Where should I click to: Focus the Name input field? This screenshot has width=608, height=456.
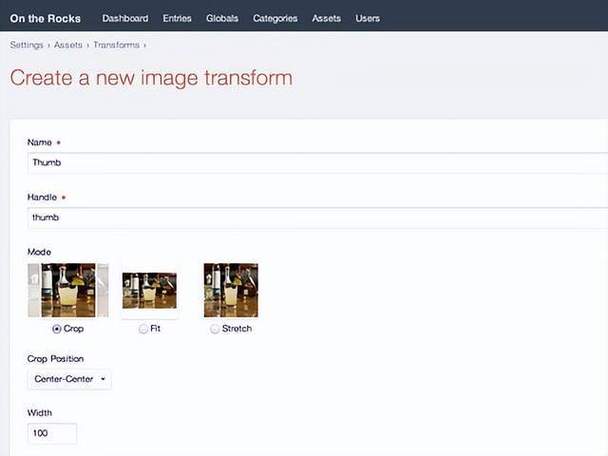coord(318,163)
